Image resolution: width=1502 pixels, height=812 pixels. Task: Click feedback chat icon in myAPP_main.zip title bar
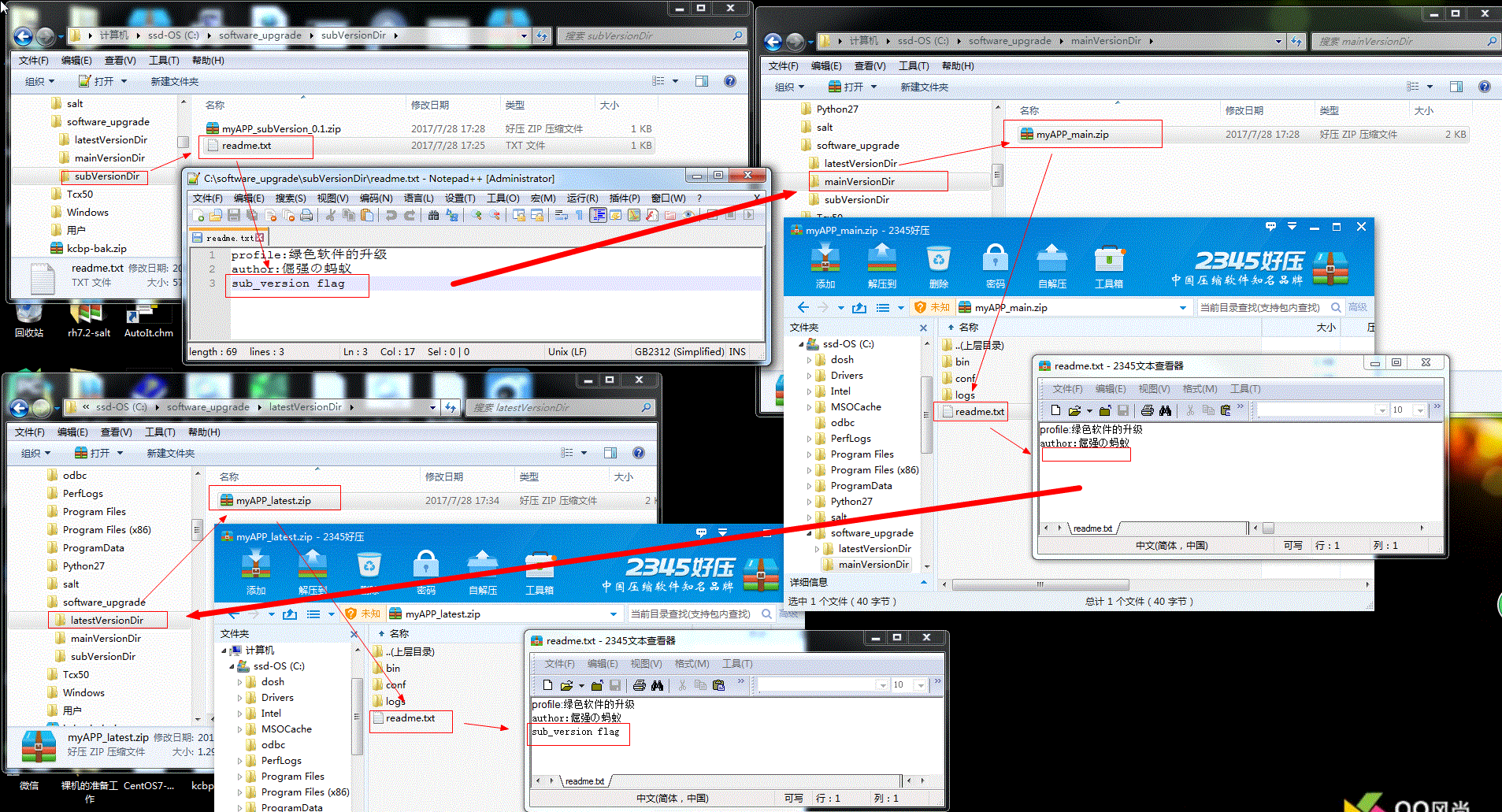coord(1270,227)
